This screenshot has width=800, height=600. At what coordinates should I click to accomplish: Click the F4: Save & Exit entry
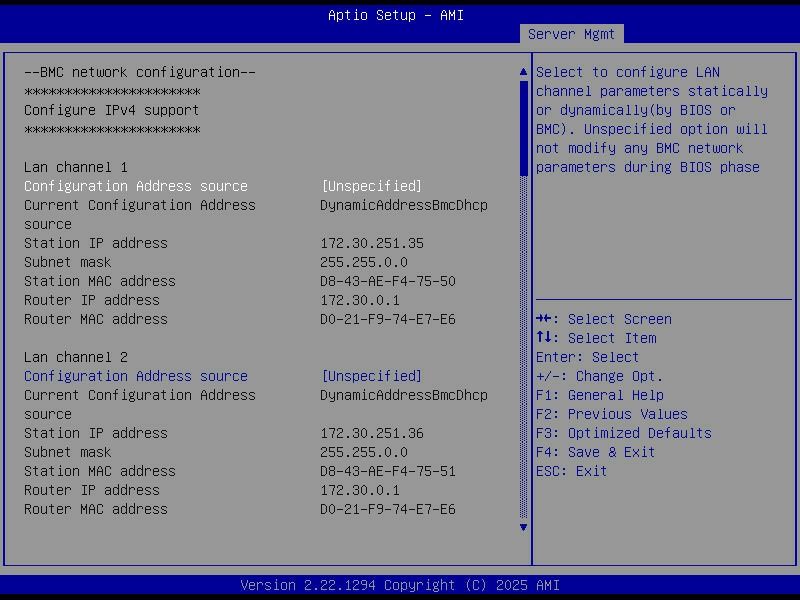(595, 452)
